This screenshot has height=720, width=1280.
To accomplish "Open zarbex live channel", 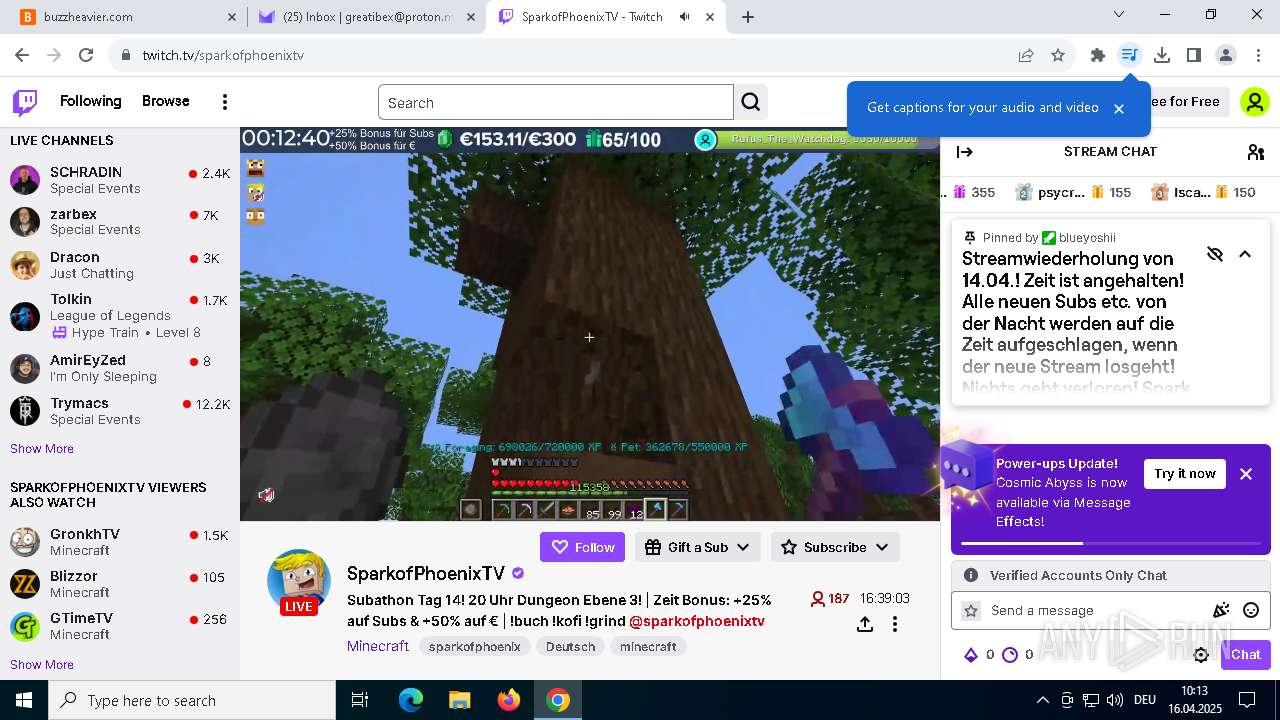I will [120, 221].
